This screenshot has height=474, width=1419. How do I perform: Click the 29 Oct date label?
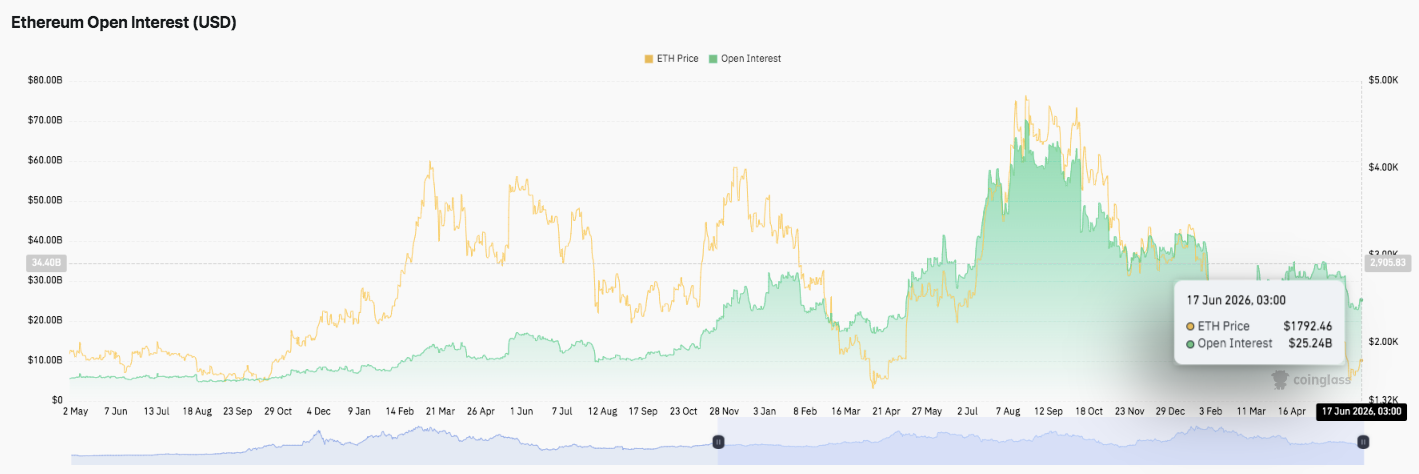point(278,411)
